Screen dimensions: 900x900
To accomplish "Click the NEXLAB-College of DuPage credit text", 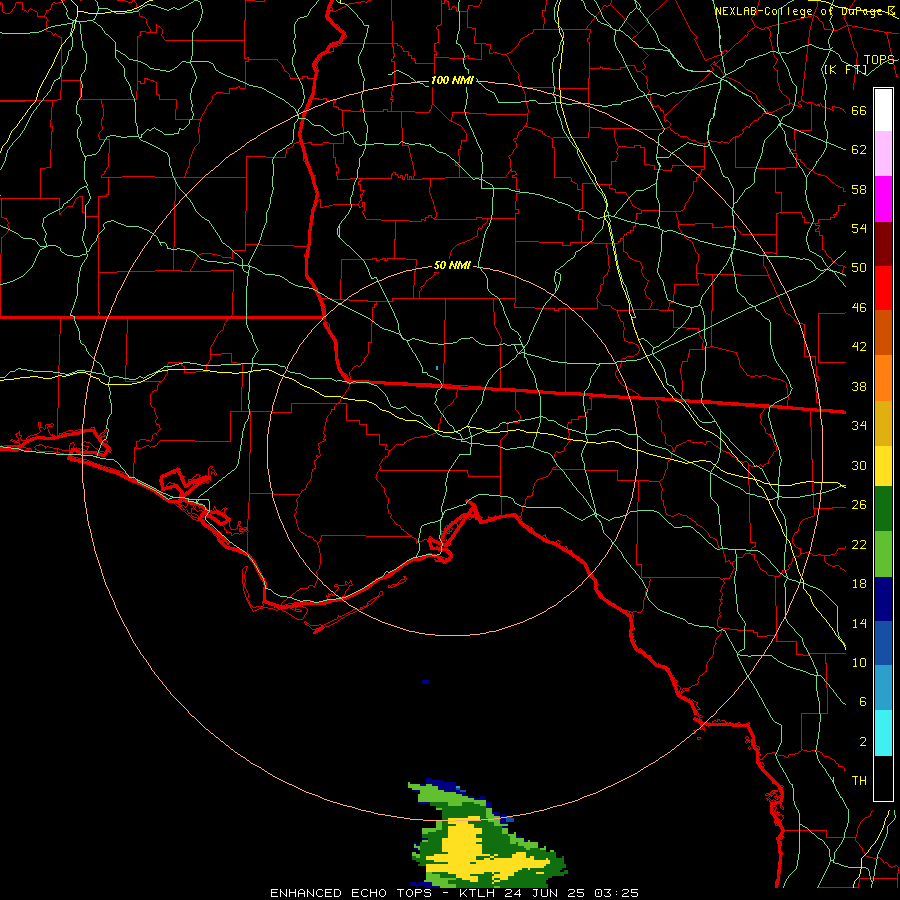I will click(804, 11).
